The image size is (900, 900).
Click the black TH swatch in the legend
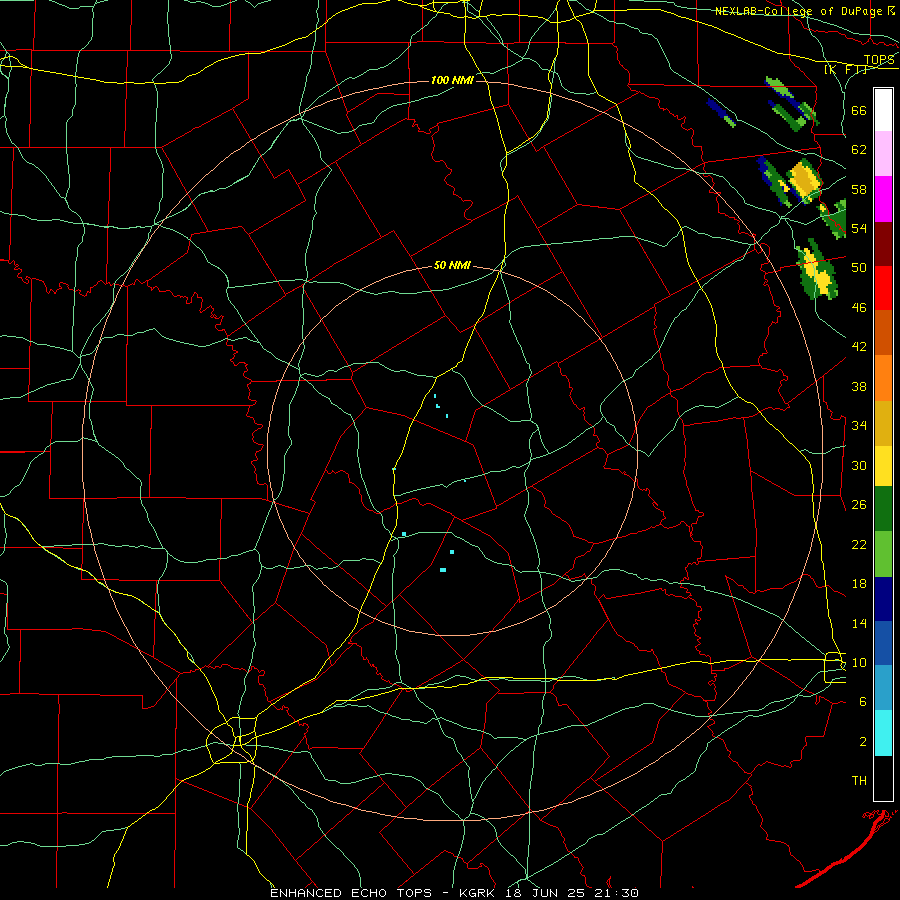[883, 778]
